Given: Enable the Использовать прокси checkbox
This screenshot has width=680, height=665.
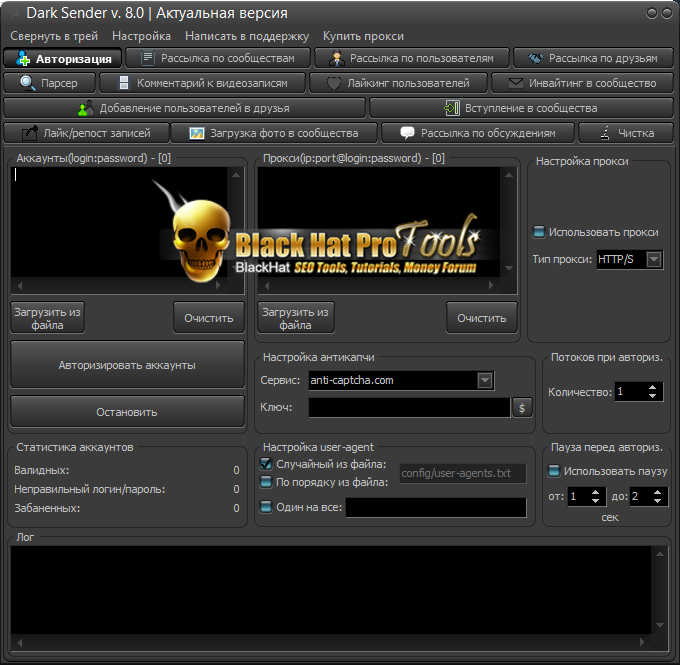Looking at the screenshot, I should tap(539, 232).
